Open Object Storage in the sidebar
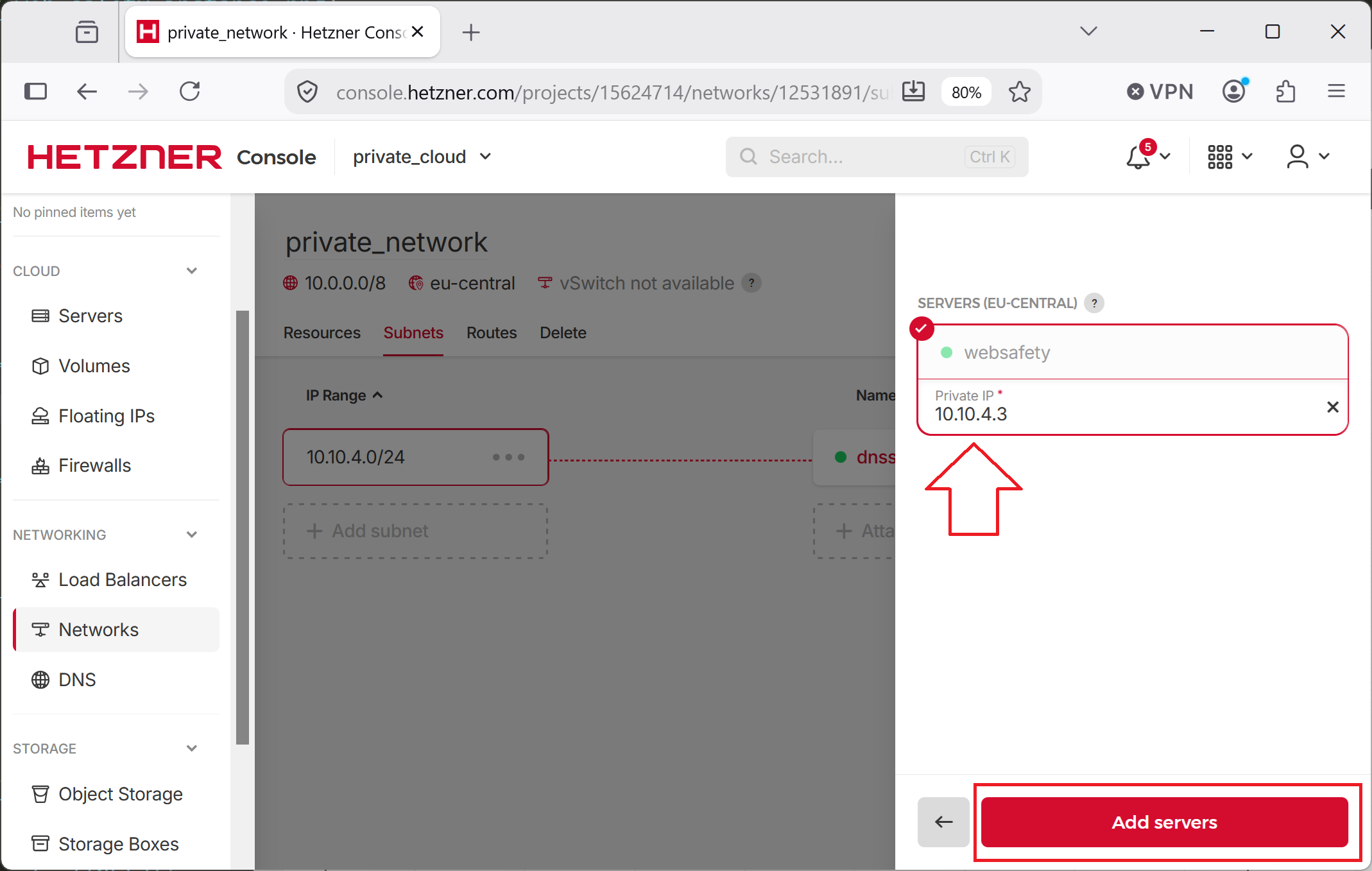Viewport: 1372px width, 871px height. pos(116,794)
